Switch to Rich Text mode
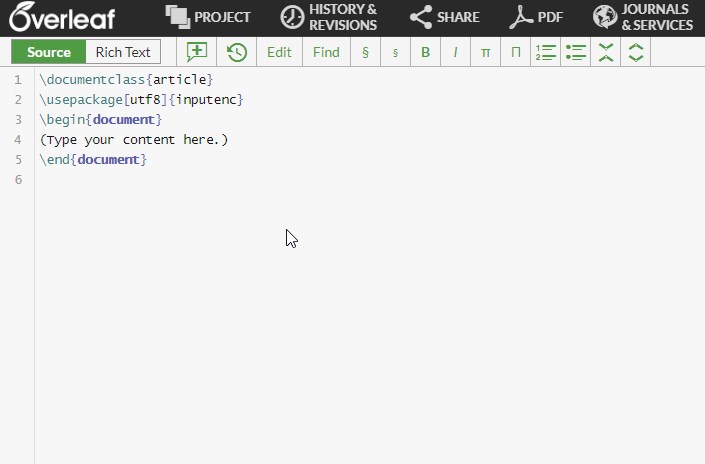 [123, 52]
